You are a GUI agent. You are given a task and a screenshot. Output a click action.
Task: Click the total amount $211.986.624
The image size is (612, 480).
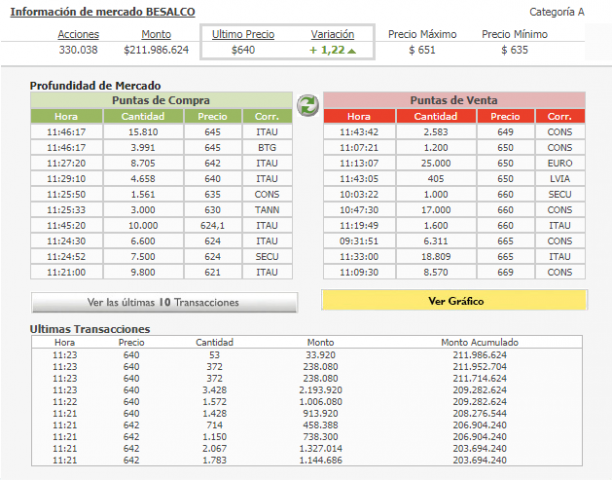156,50
